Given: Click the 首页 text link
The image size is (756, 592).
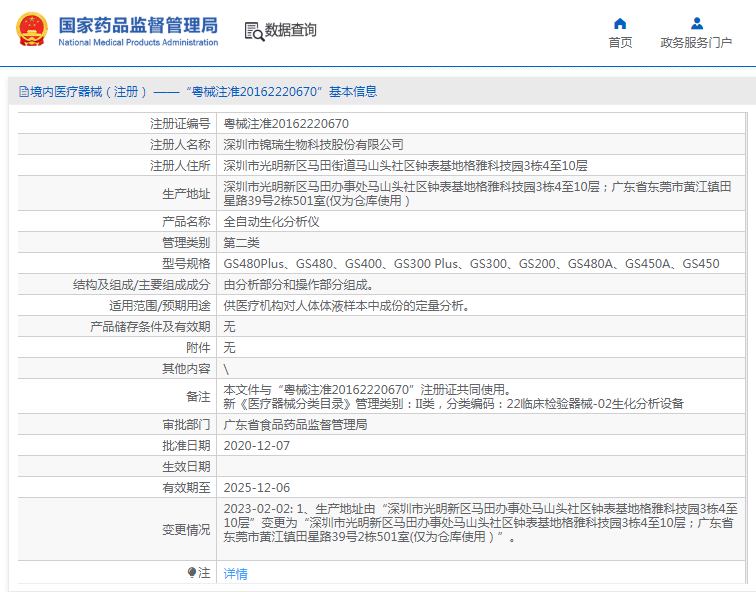Looking at the screenshot, I should 620,42.
